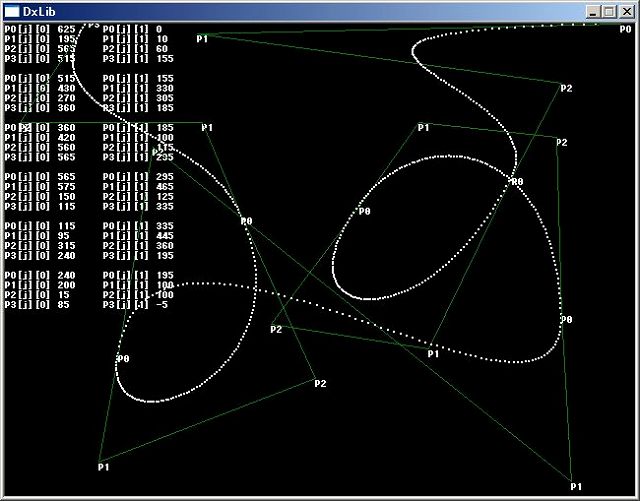Click the entry P3[j][0] 85

[x=37, y=305]
